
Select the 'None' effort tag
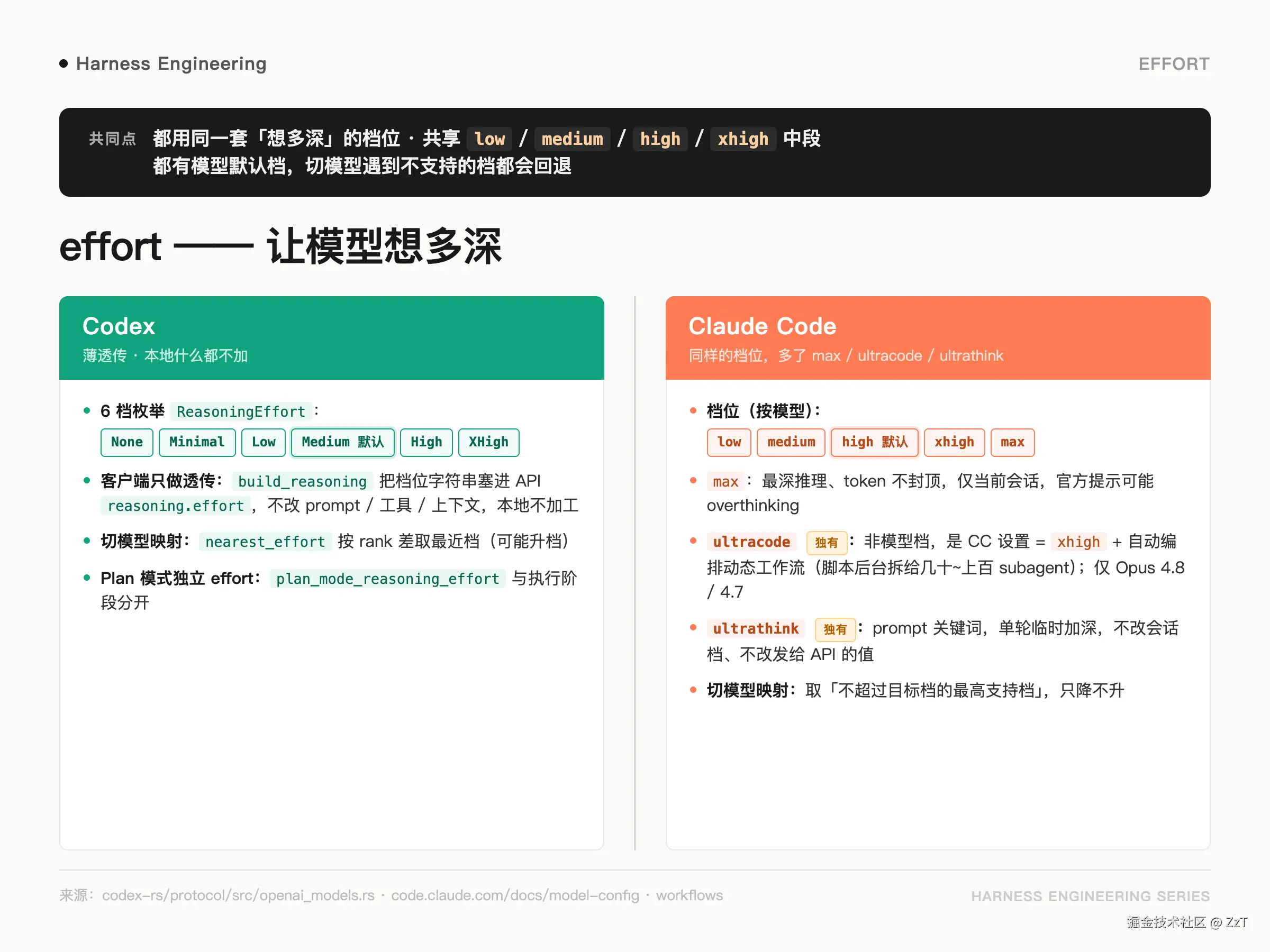(126, 443)
